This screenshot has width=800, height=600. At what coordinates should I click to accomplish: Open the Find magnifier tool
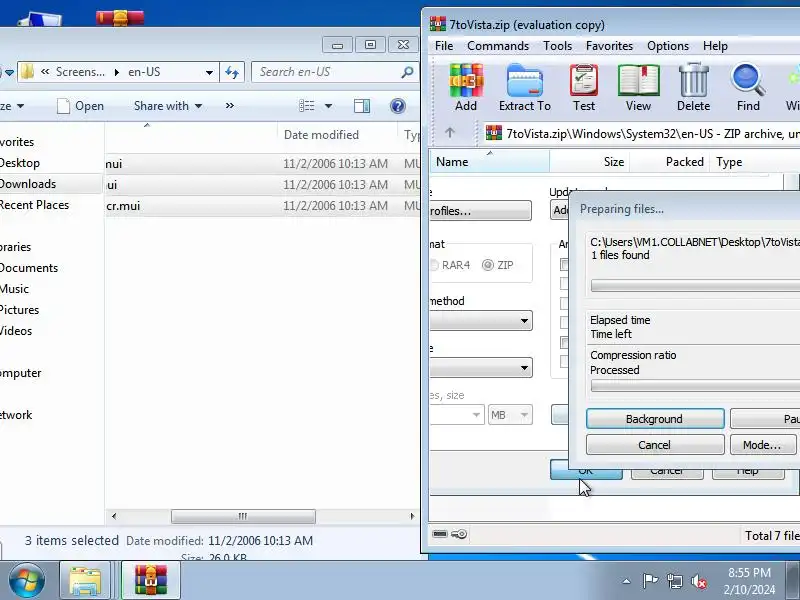pos(748,87)
